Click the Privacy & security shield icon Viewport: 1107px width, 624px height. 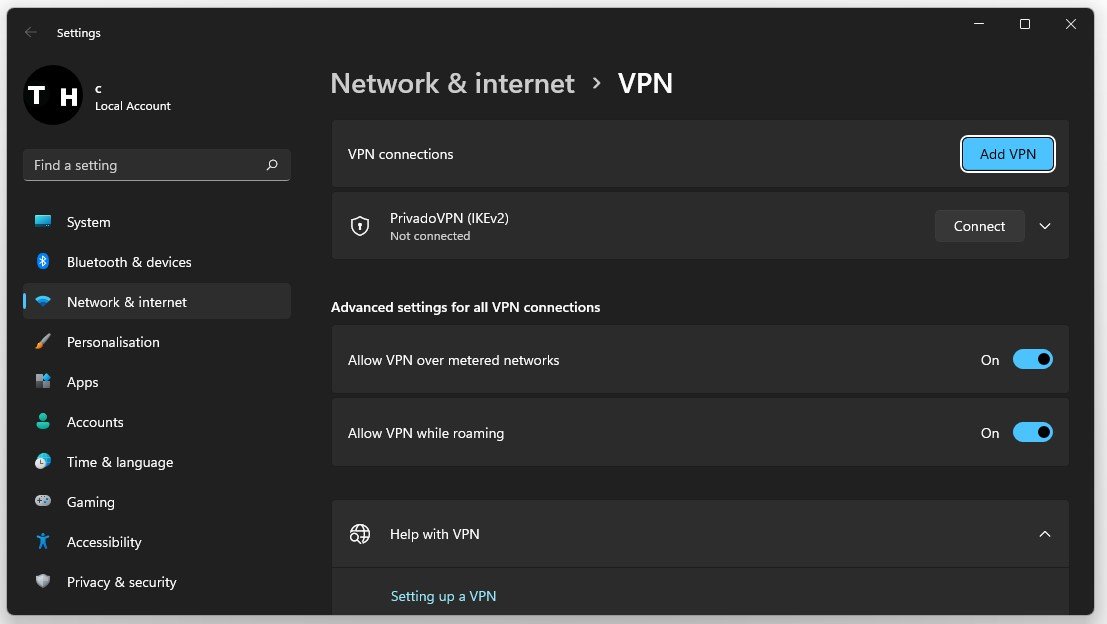pyautogui.click(x=43, y=582)
